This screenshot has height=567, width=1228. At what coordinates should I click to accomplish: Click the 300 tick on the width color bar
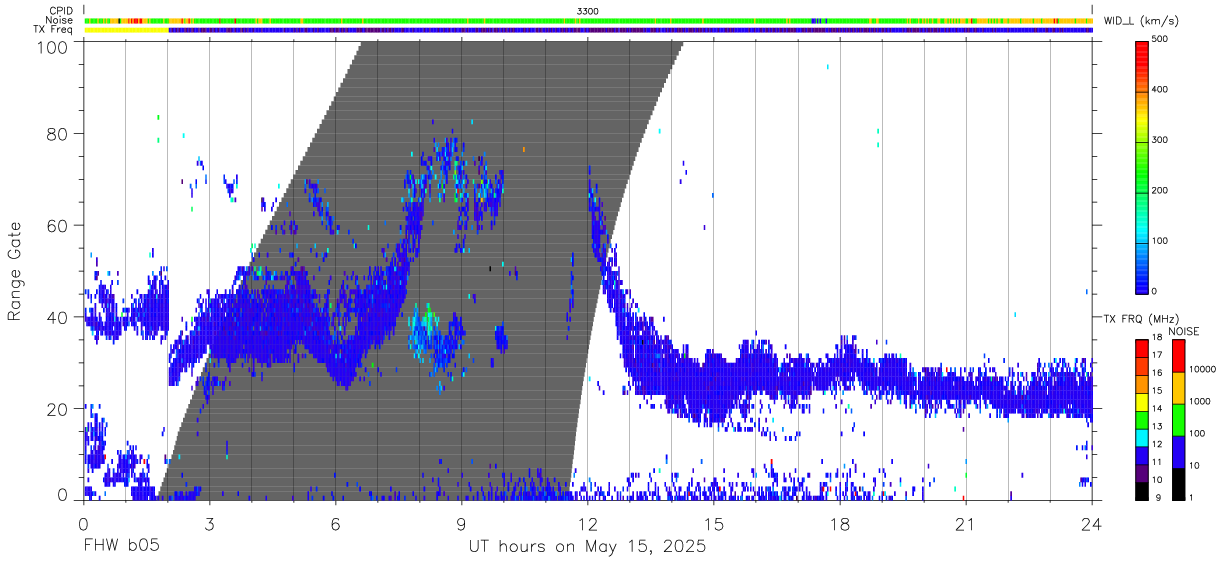pos(1160,141)
